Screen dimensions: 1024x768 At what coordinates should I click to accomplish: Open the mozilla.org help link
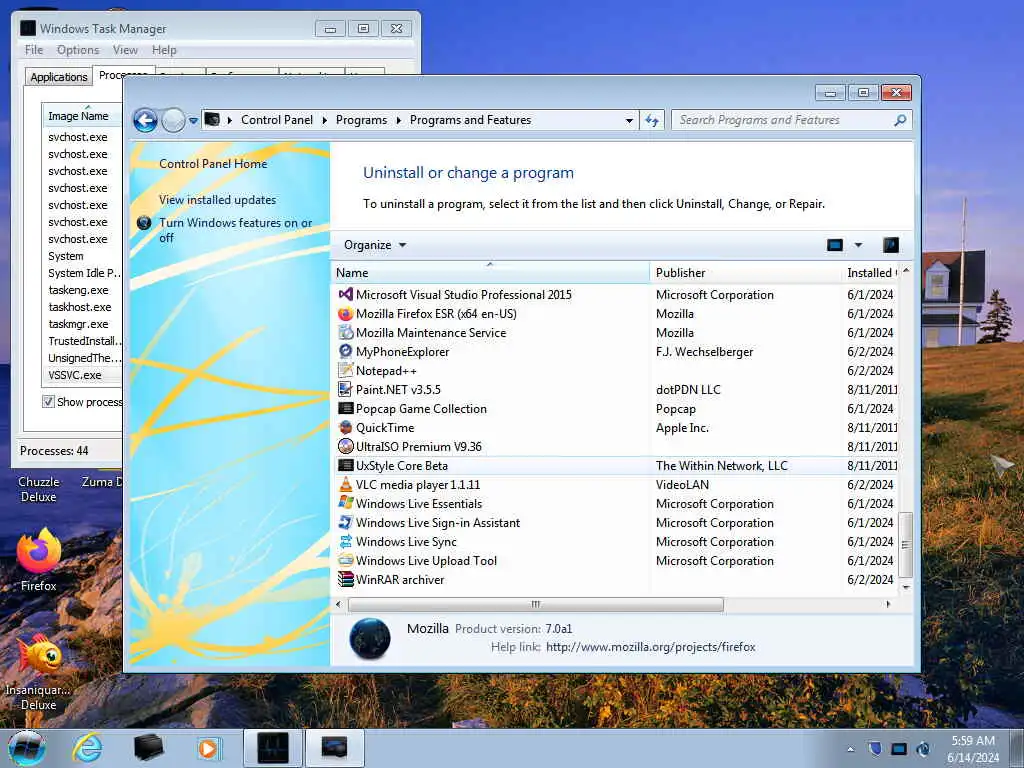pos(650,647)
